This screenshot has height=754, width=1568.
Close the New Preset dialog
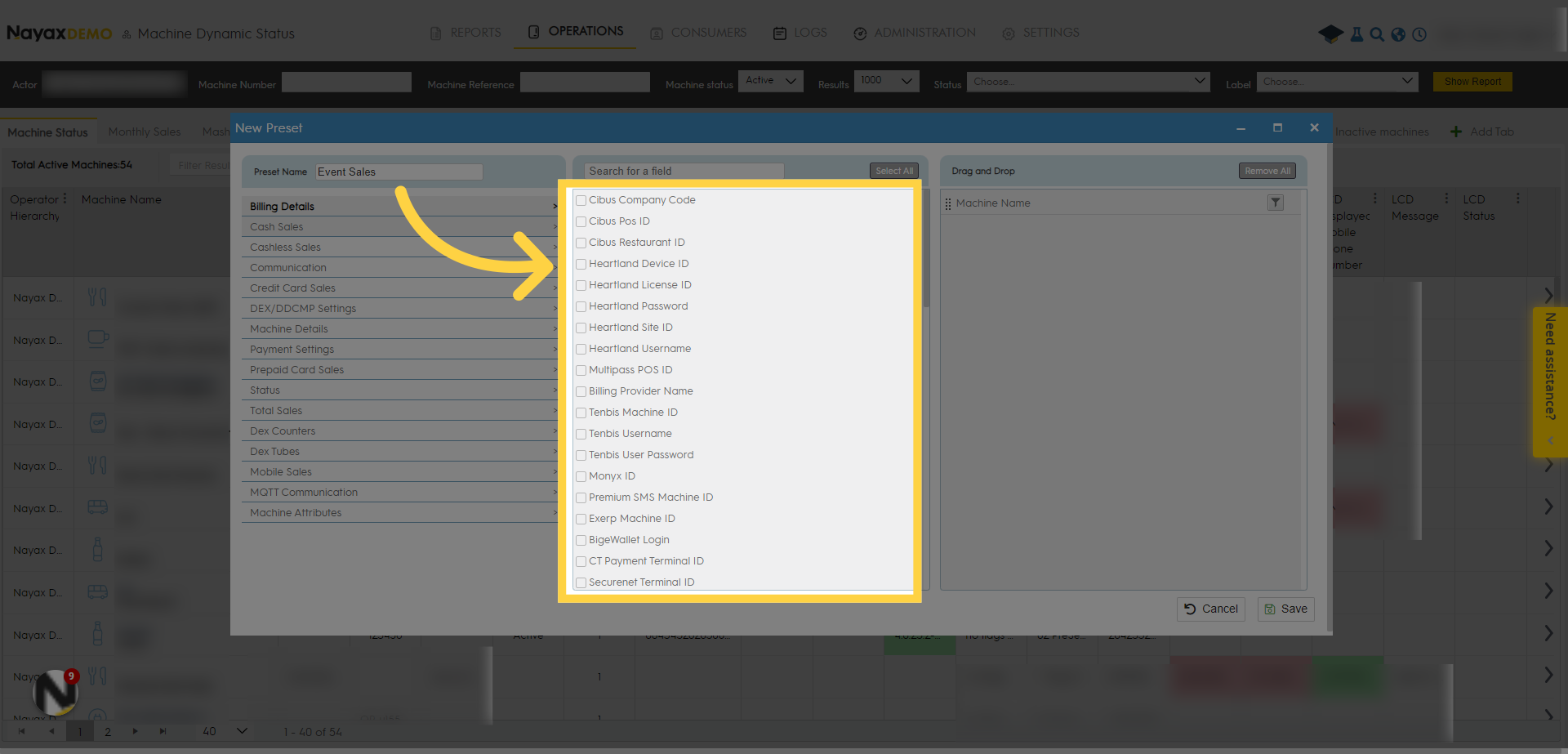(x=1314, y=127)
